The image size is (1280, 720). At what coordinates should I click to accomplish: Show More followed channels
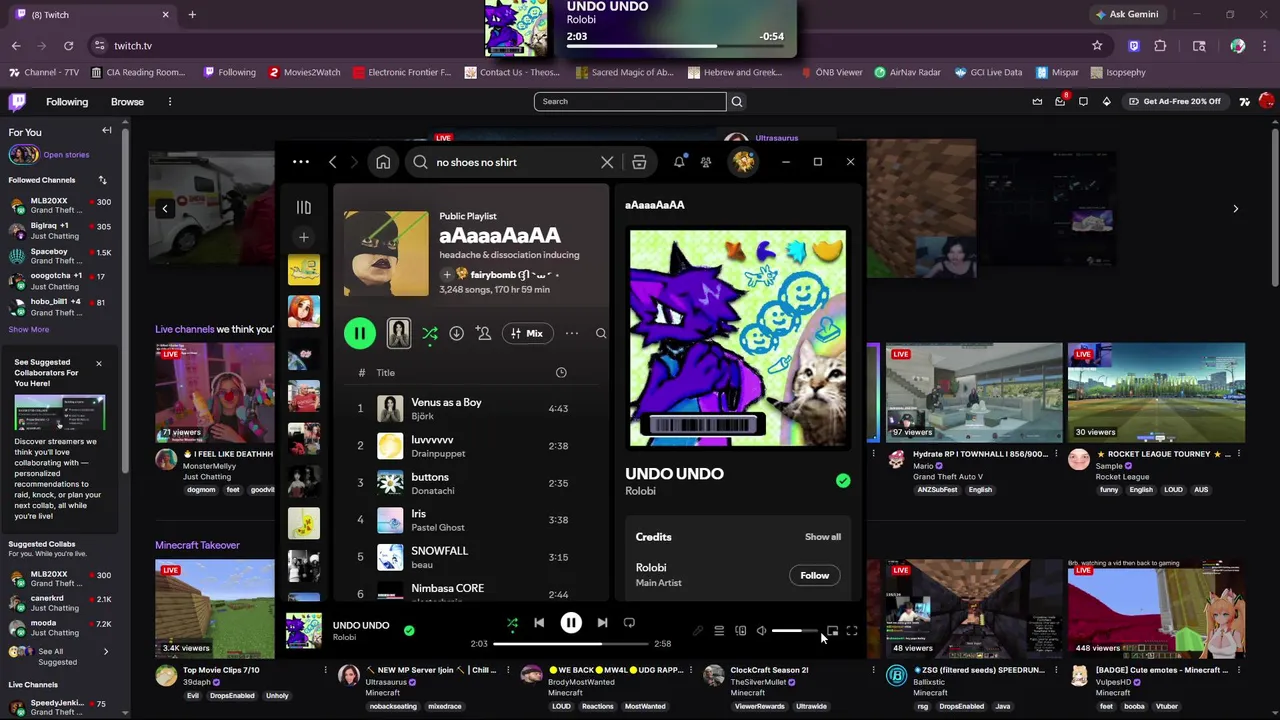pos(29,329)
